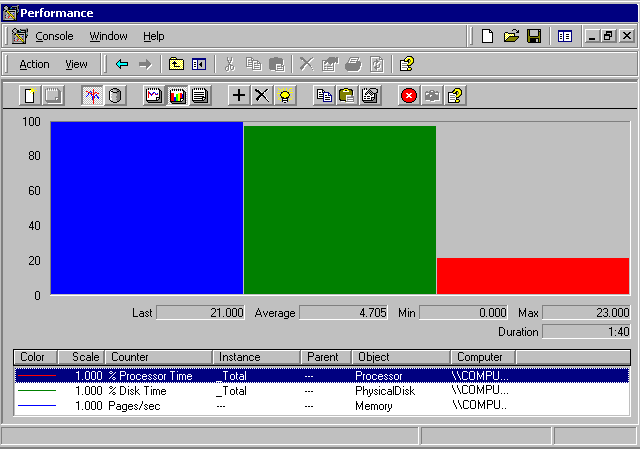The width and height of the screenshot is (640, 449).
Task: Expand the Console menu
Action: pos(54,36)
